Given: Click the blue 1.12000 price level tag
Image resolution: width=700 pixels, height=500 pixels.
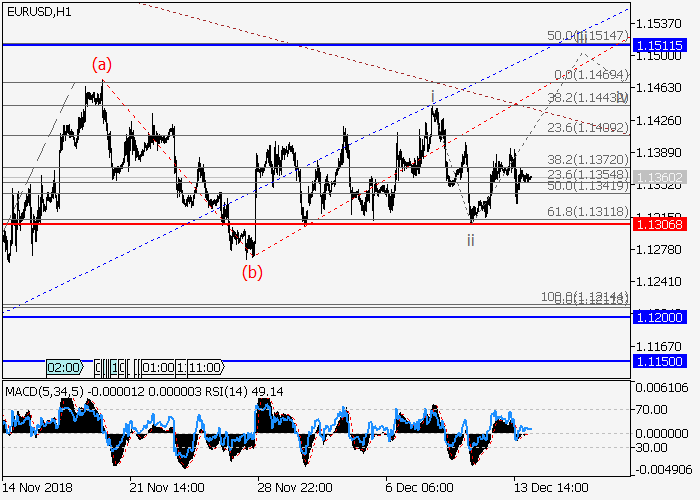Looking at the screenshot, I should (x=658, y=316).
